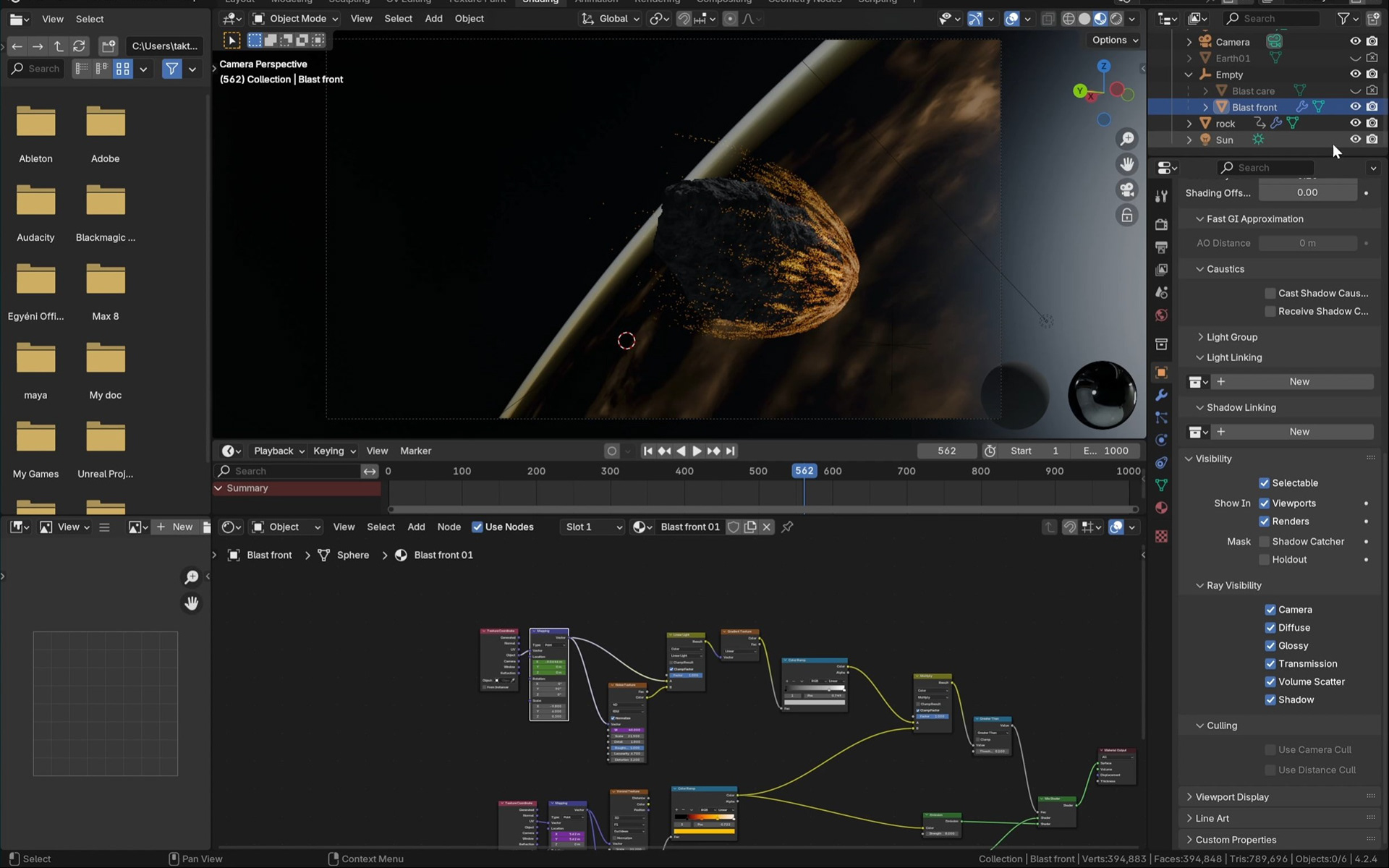Screen dimensions: 1389x868
Task: Open the Output properties tab
Action: point(1161,247)
